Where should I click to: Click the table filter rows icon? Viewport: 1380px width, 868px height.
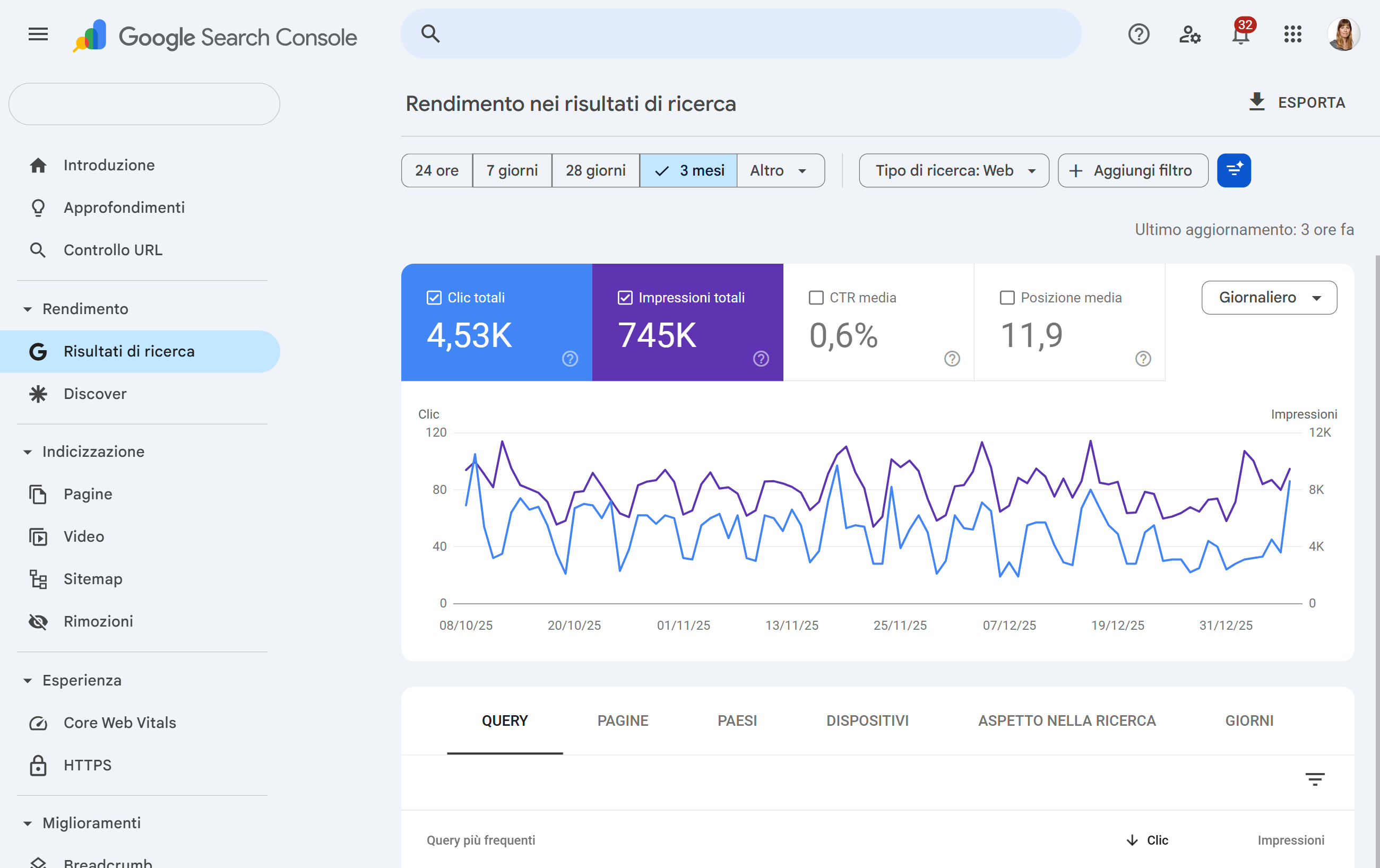click(x=1315, y=779)
